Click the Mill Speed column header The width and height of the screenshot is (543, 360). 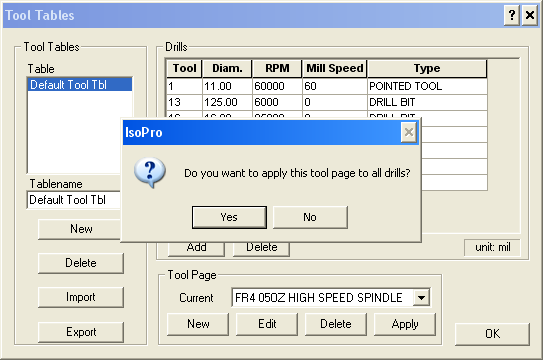[335, 68]
